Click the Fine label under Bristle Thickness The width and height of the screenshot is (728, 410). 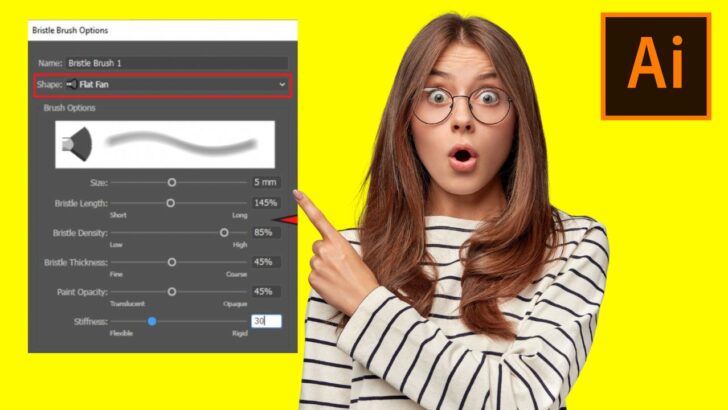tap(116, 274)
